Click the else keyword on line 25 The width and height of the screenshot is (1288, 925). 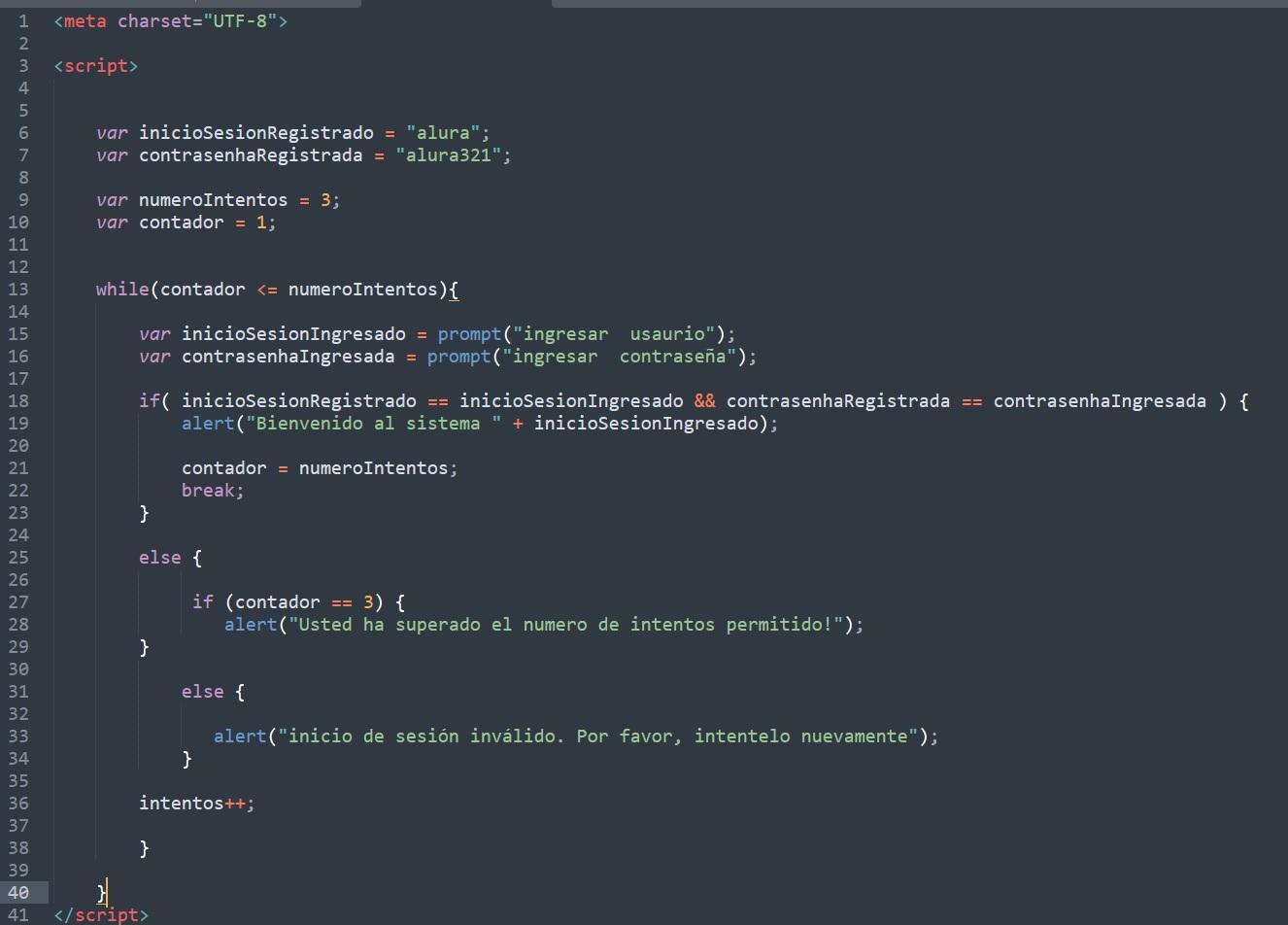point(160,557)
